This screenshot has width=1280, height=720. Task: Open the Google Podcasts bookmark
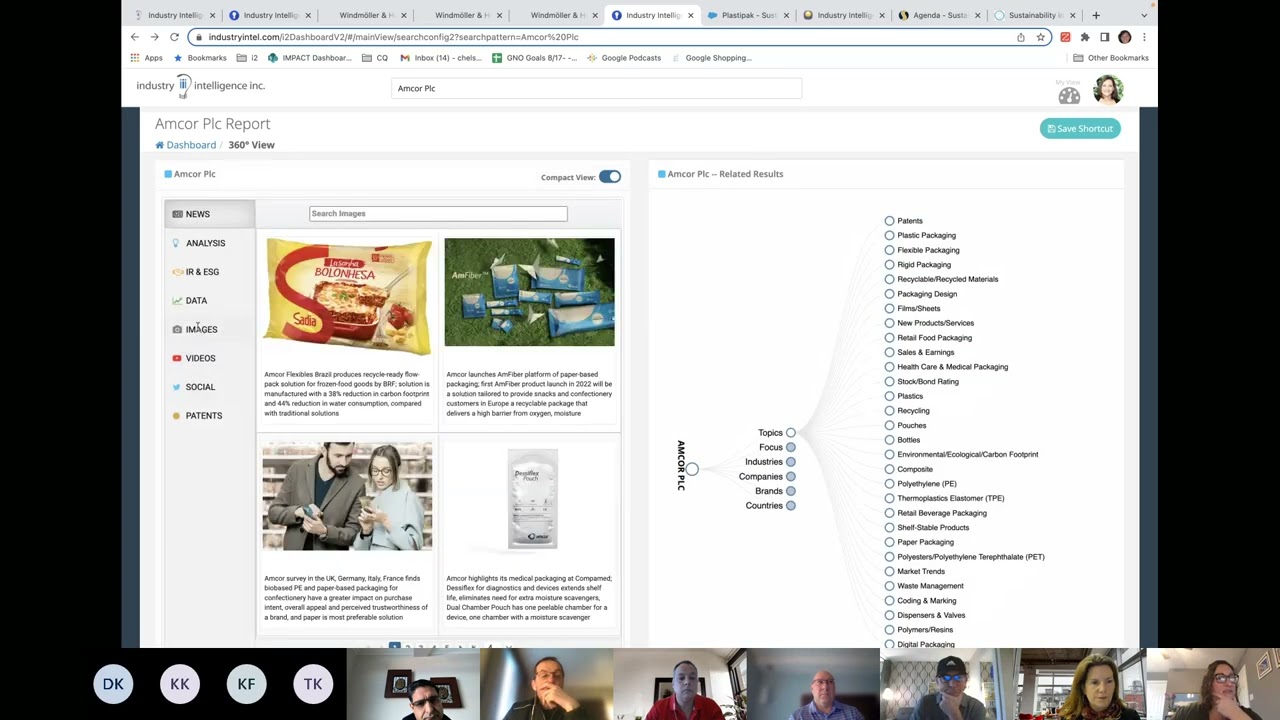click(624, 58)
